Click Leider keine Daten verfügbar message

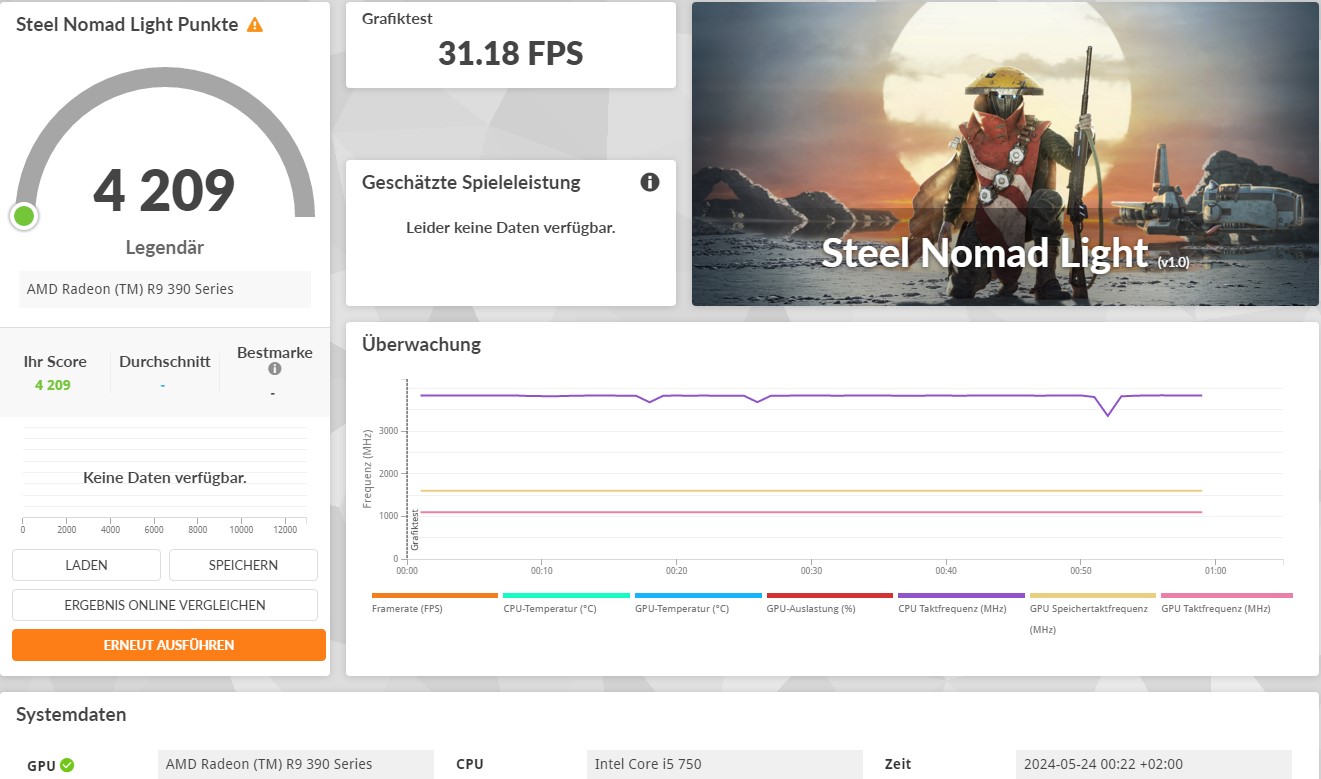point(510,228)
